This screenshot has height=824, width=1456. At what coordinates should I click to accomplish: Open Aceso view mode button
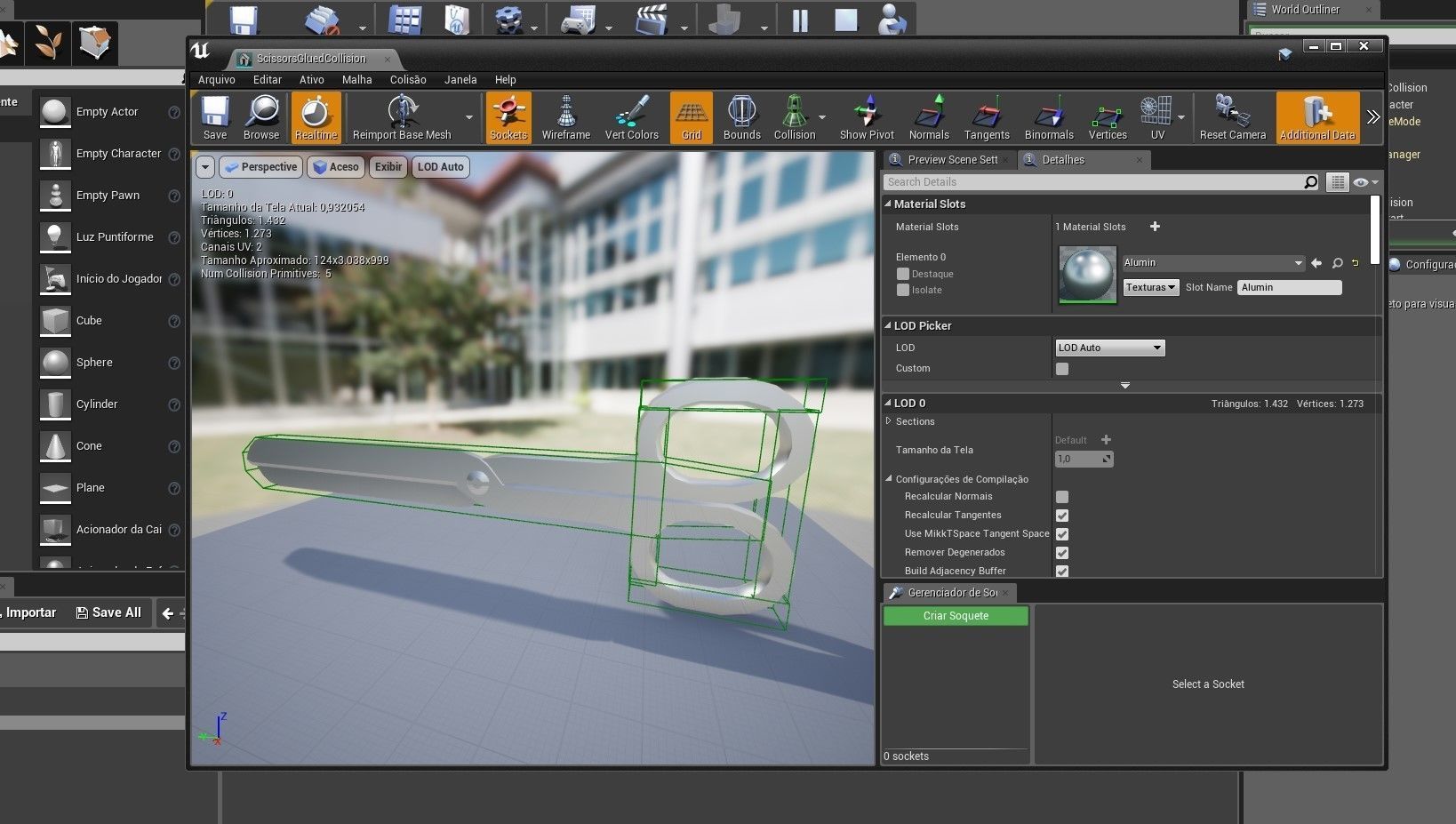point(336,167)
